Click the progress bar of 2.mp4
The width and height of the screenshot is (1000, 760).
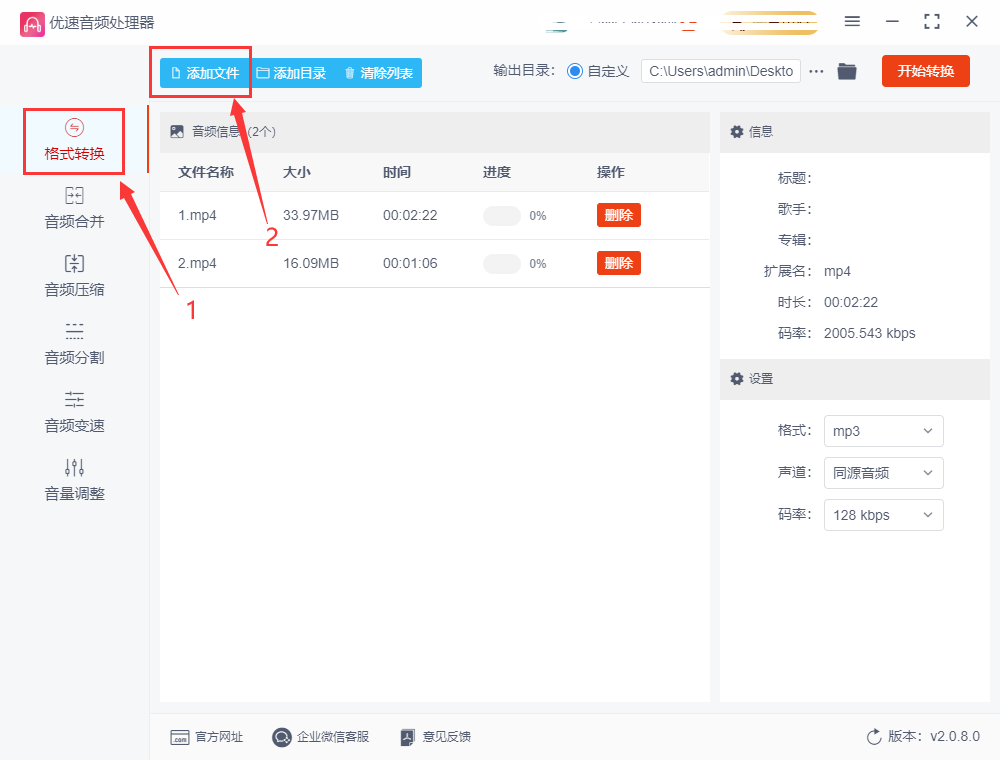(502, 264)
